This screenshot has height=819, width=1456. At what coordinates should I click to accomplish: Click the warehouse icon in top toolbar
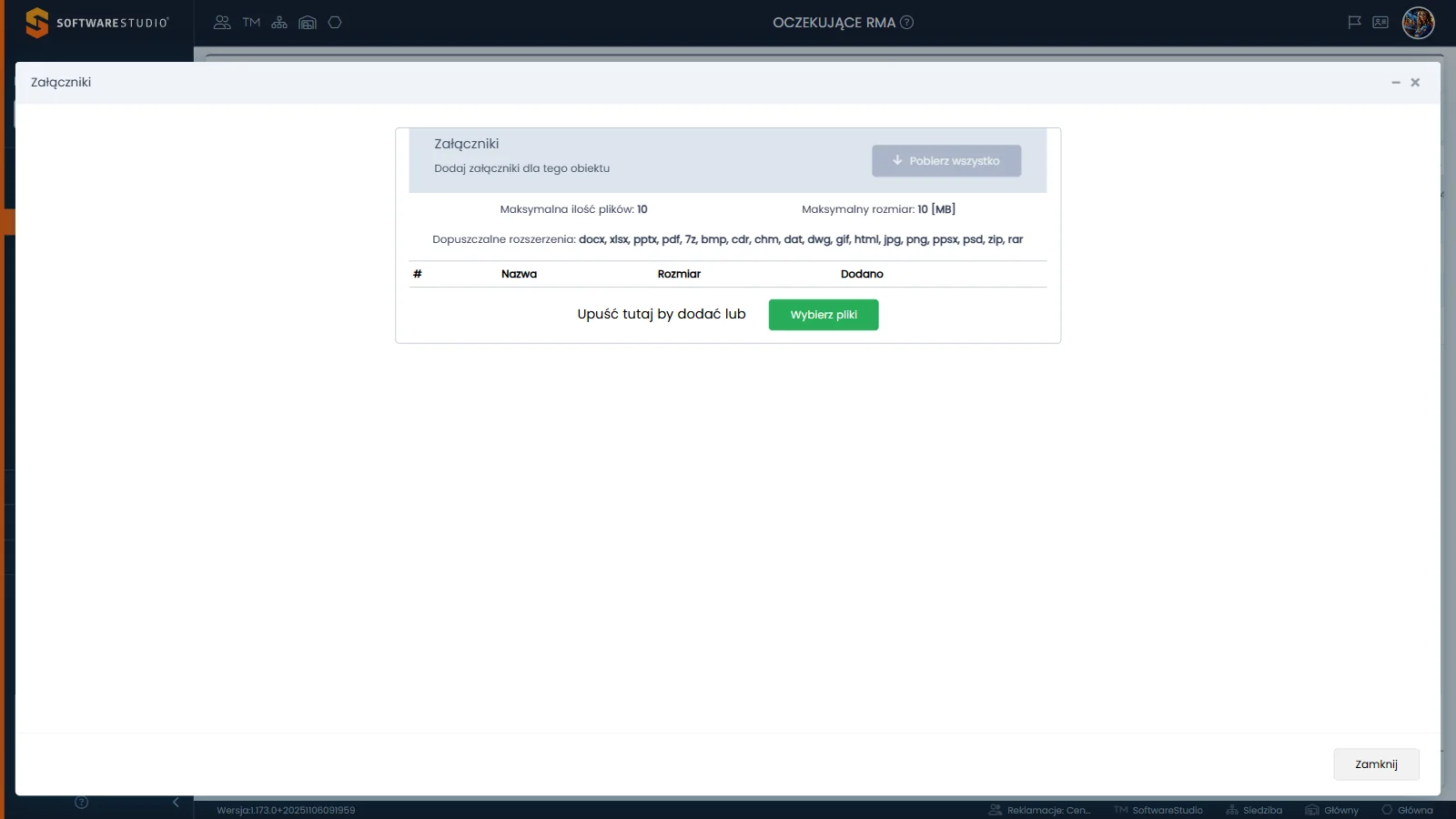(x=308, y=23)
